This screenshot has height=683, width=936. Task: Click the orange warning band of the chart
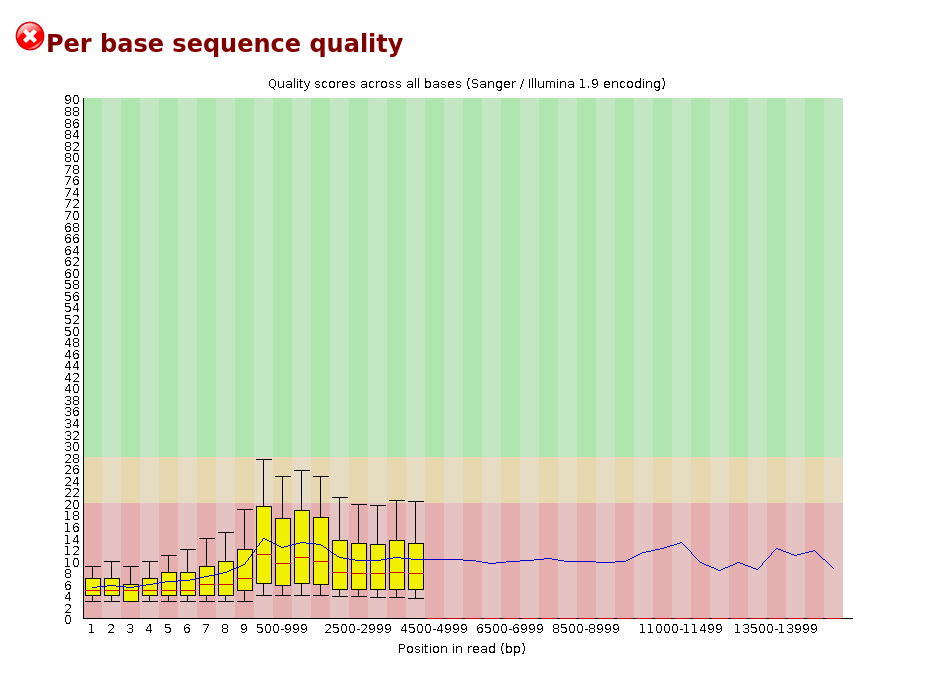point(463,480)
